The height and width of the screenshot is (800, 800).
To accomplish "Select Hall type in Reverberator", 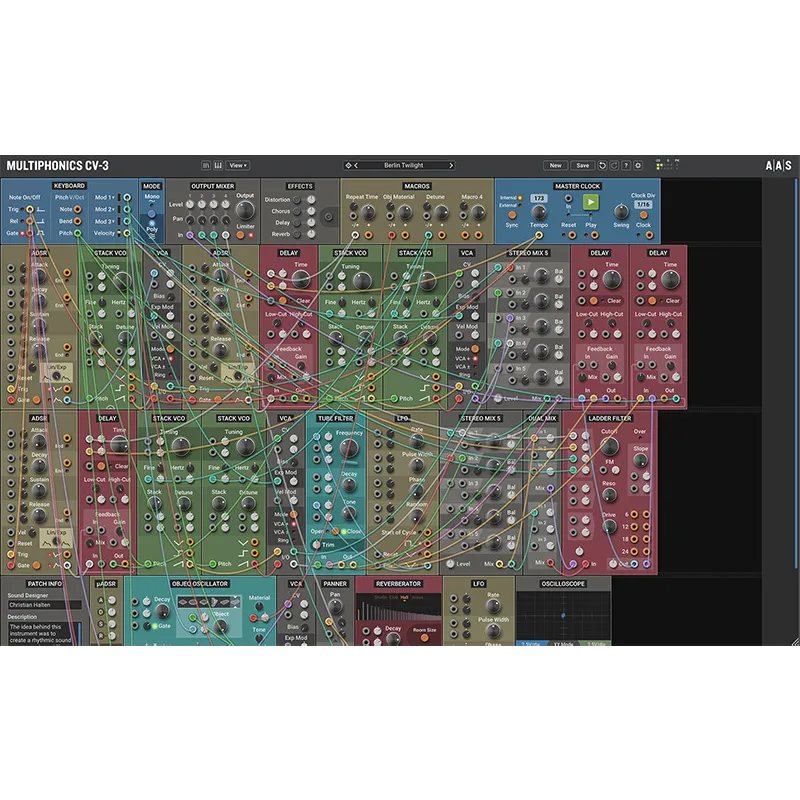I will tap(405, 597).
